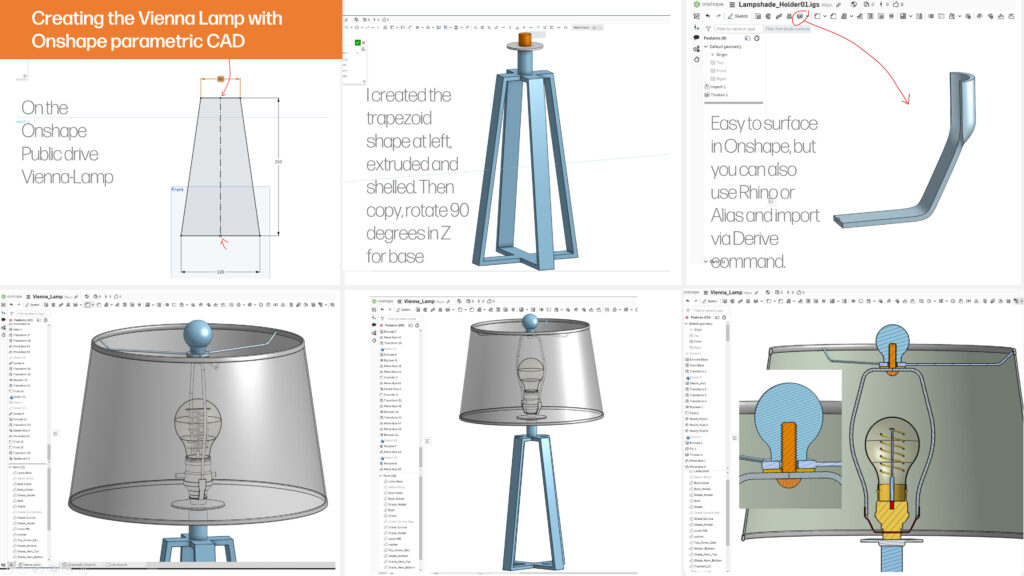Viewport: 1024px width, 576px height.
Task: Click the funnel filter icon in Lampshade_Holder01 panel
Action: [706, 28]
